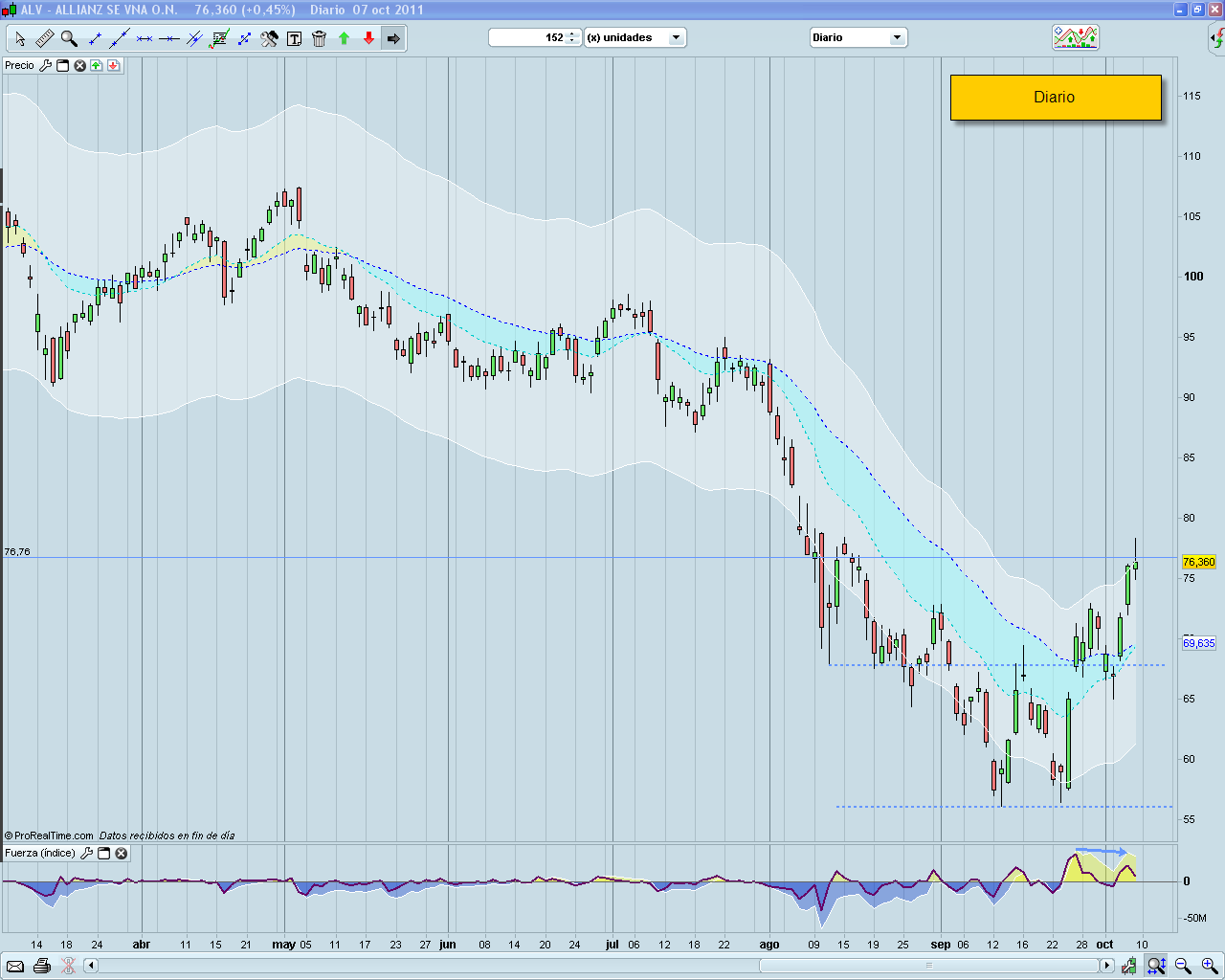Toggle the auto-zoom vertical fit button
1225x980 pixels.
[1156, 966]
